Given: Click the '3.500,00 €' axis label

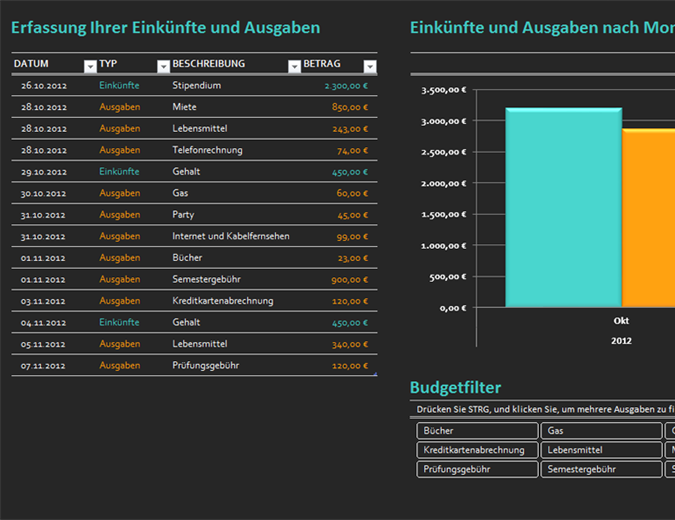Looking at the screenshot, I should (x=443, y=90).
